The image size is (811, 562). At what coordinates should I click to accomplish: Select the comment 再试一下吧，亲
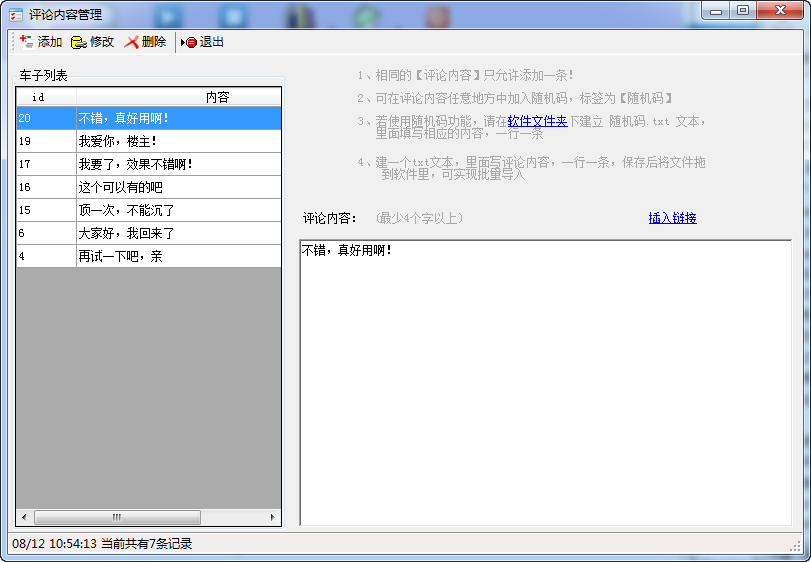pos(179,256)
